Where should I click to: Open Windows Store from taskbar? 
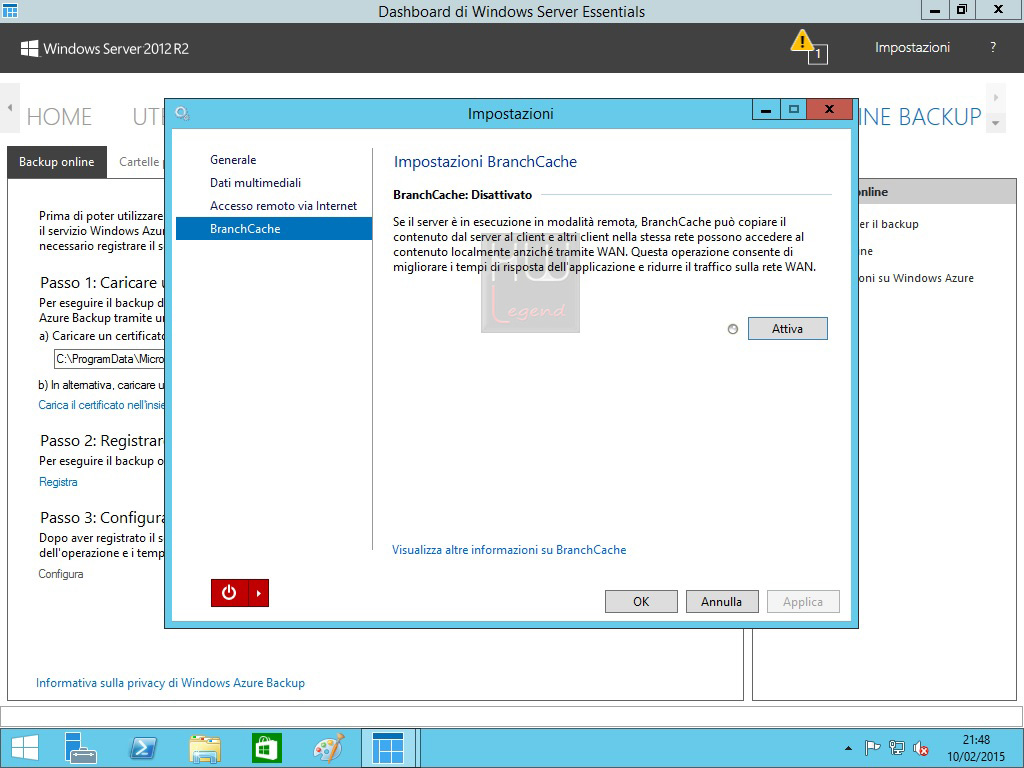click(266, 748)
